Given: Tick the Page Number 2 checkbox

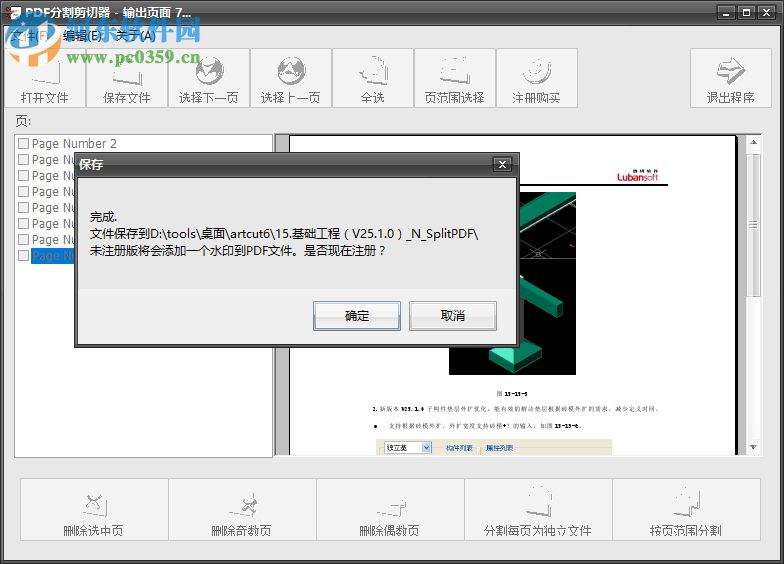Looking at the screenshot, I should 23,144.
